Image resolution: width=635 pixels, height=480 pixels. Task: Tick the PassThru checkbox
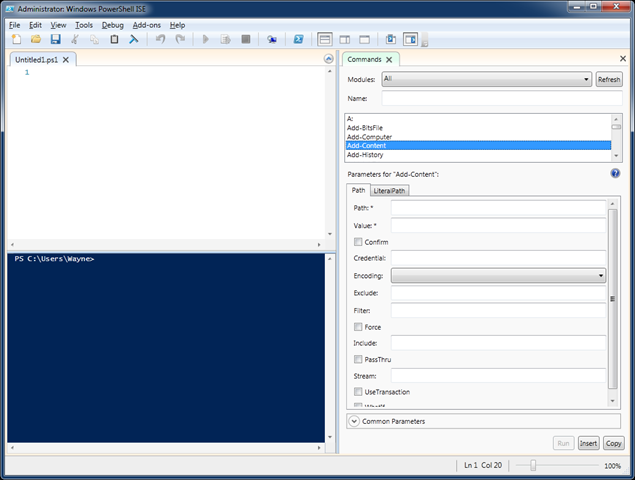point(359,359)
